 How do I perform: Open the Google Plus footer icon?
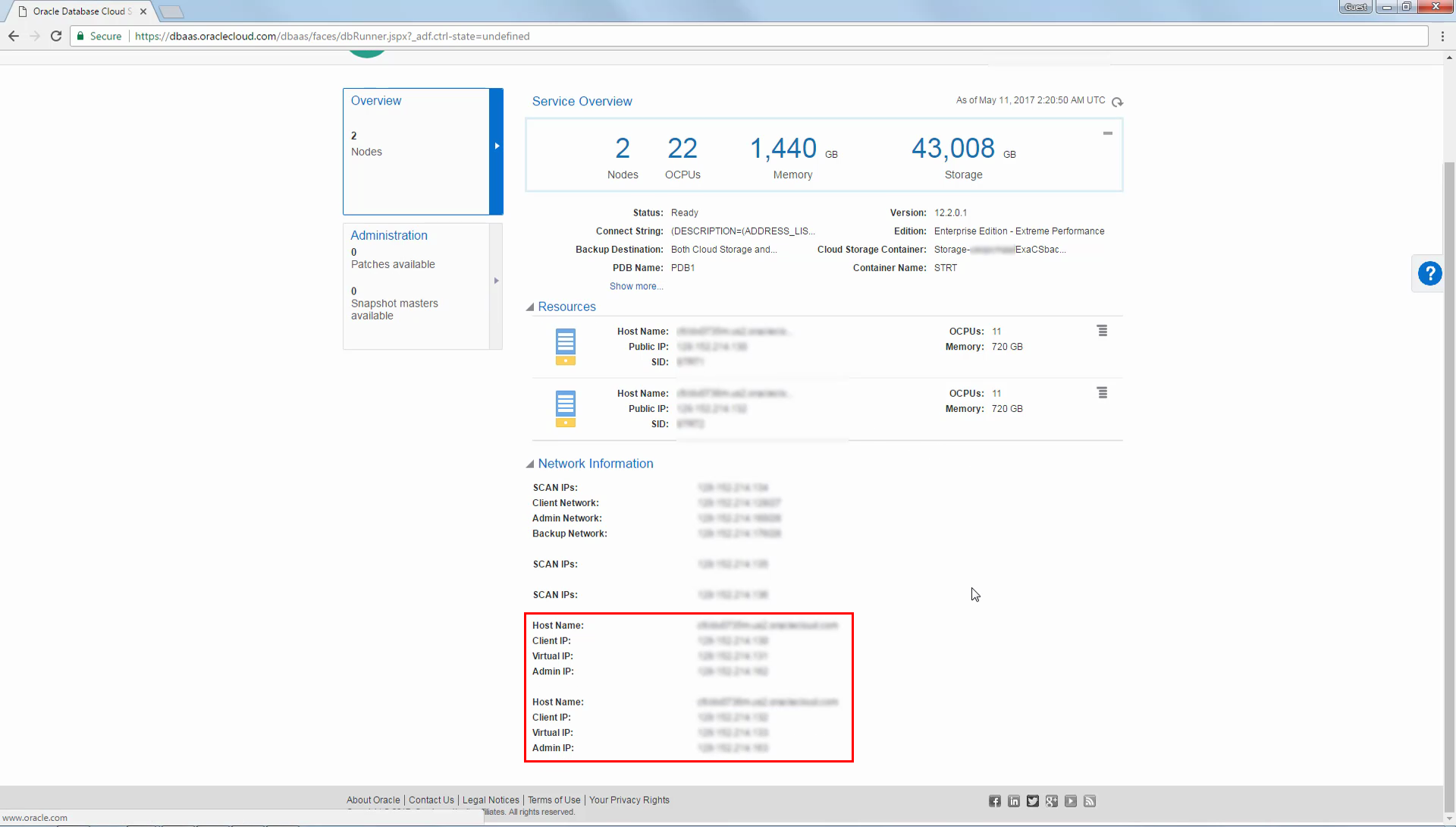pos(1052,801)
